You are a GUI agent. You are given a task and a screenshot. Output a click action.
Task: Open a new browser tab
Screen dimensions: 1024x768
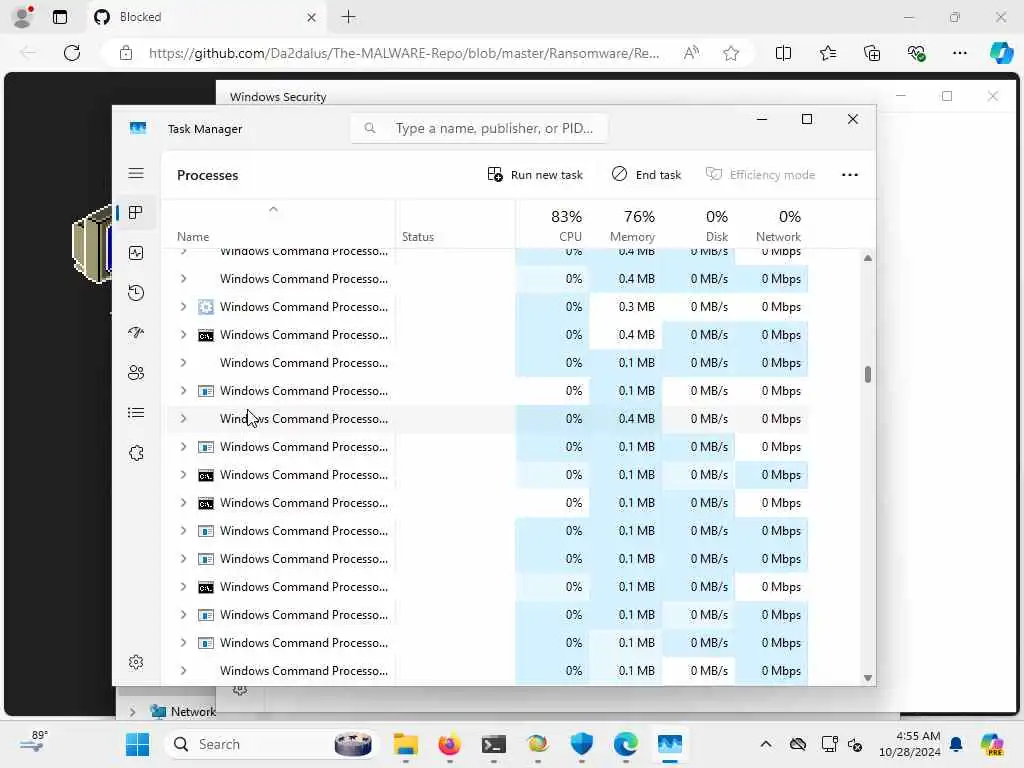349,17
